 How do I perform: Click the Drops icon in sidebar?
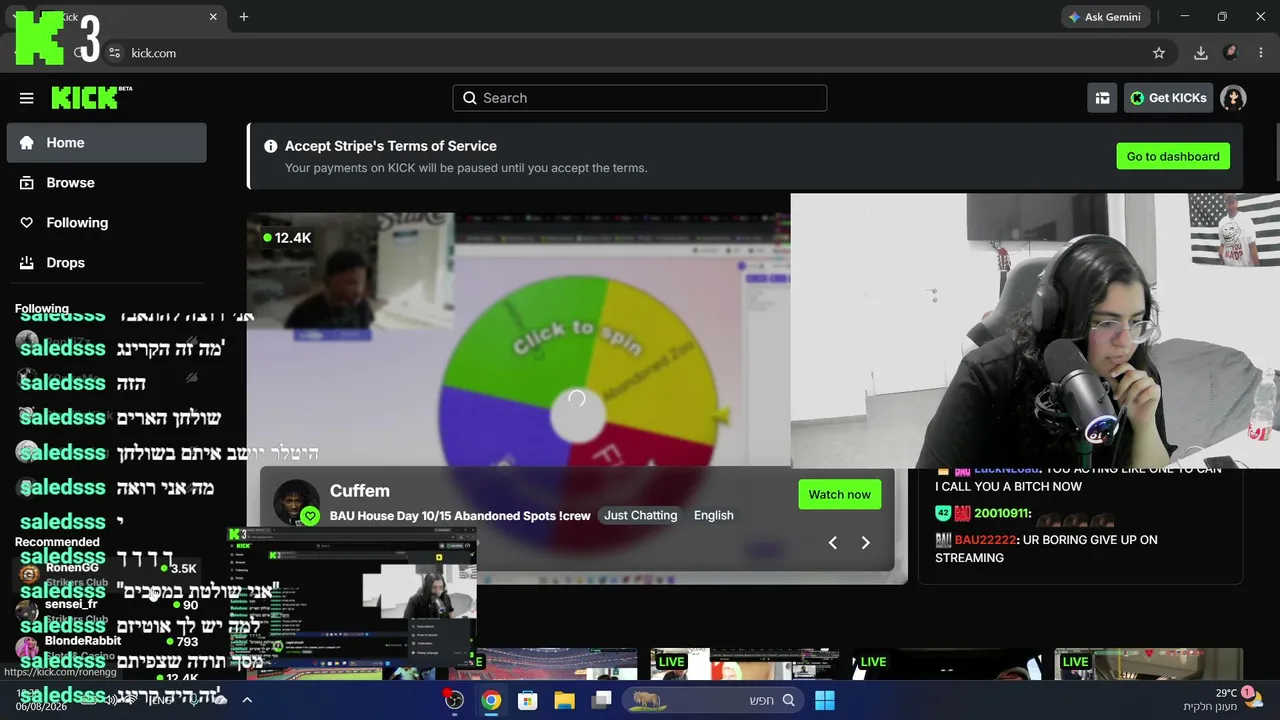pyautogui.click(x=27, y=263)
